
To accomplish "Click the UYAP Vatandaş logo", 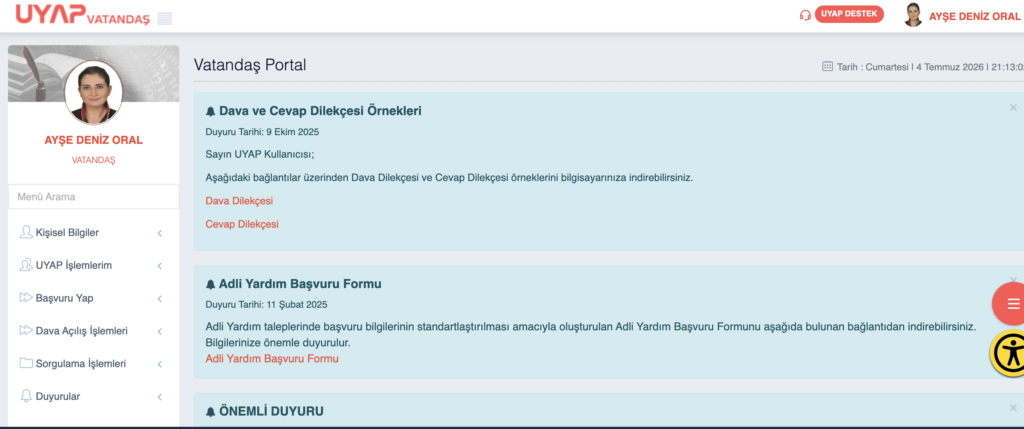I will click(x=83, y=14).
